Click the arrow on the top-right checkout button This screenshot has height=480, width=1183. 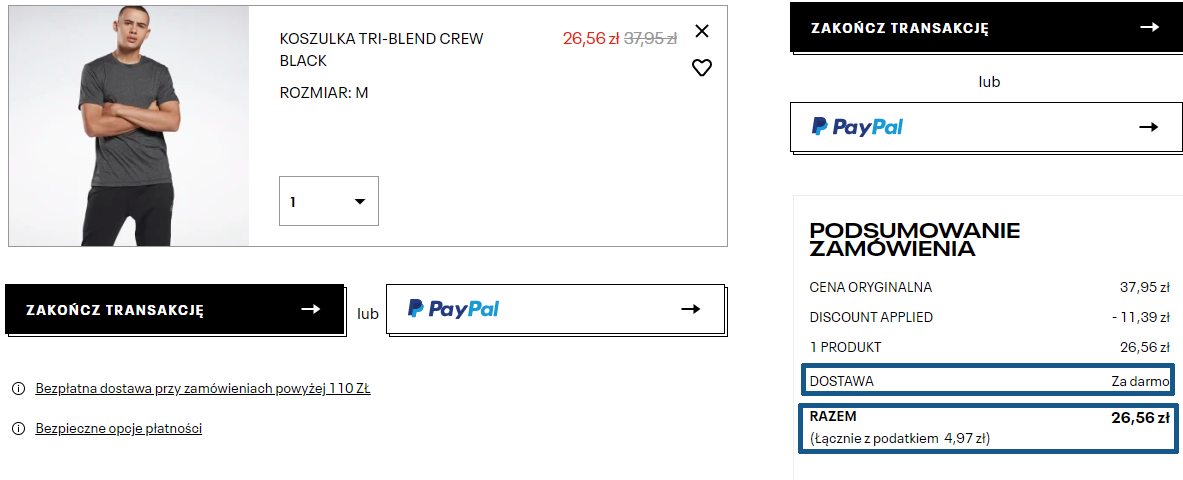click(x=1149, y=27)
